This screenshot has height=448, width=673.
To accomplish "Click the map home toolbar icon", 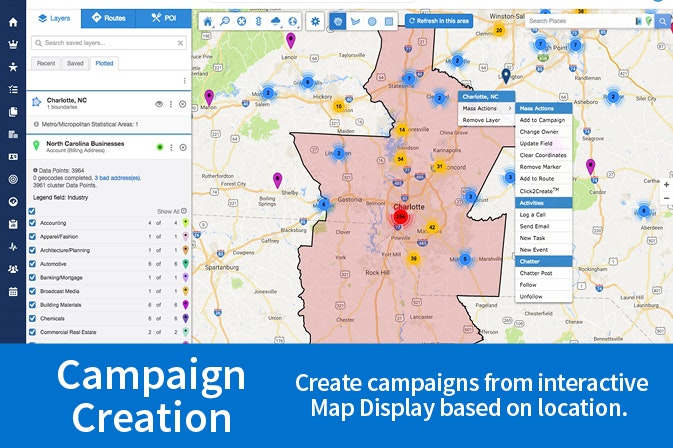I will click(x=208, y=21).
